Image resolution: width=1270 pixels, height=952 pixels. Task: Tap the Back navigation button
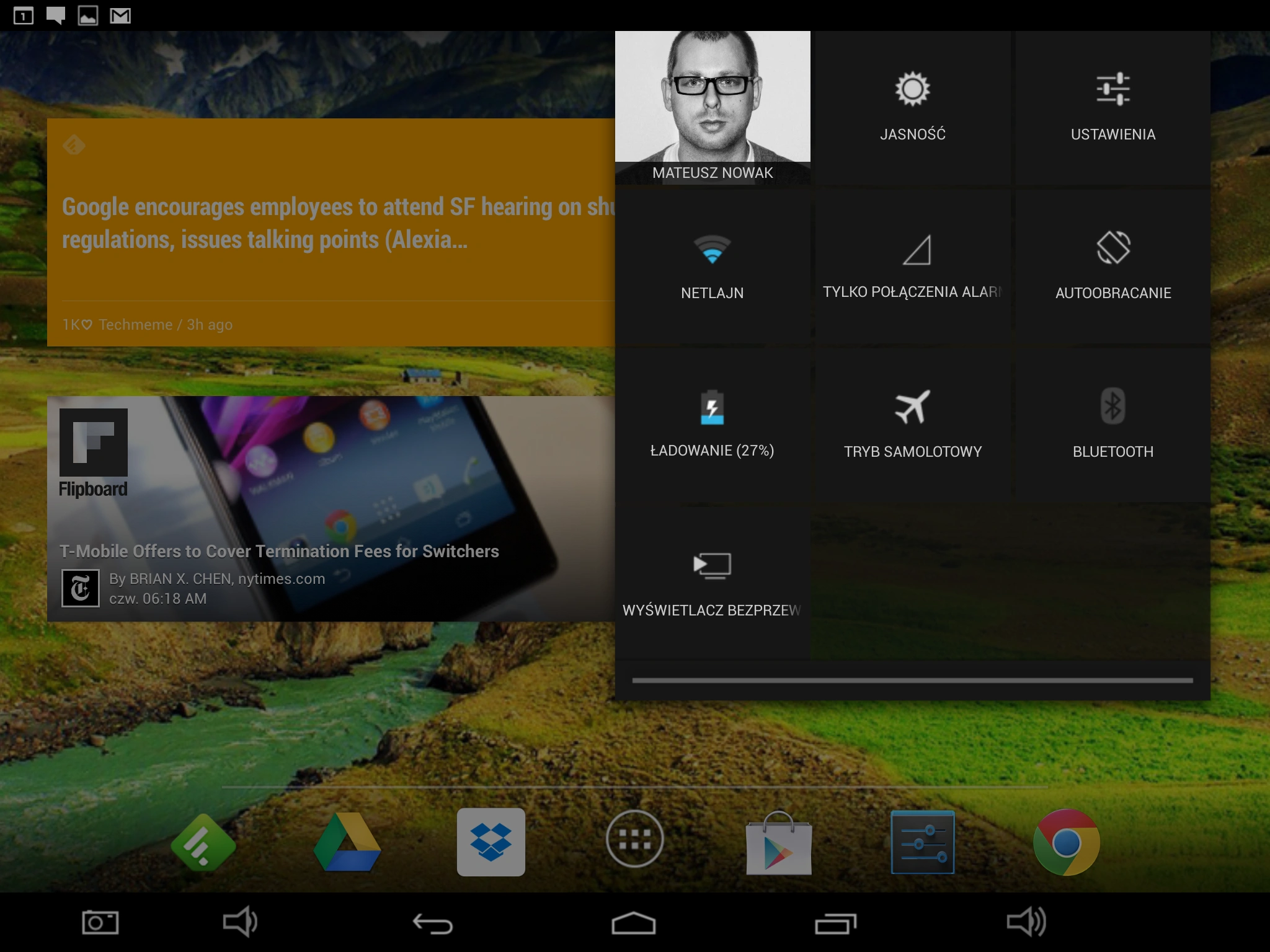[433, 923]
